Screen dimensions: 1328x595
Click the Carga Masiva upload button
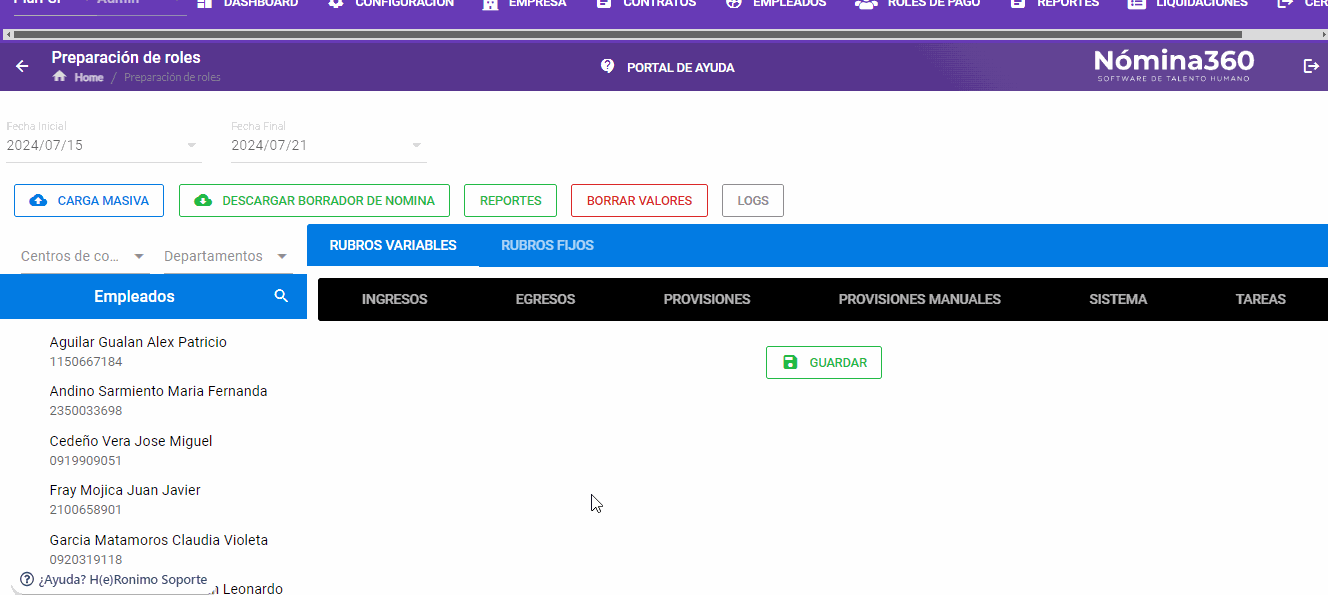click(x=89, y=200)
